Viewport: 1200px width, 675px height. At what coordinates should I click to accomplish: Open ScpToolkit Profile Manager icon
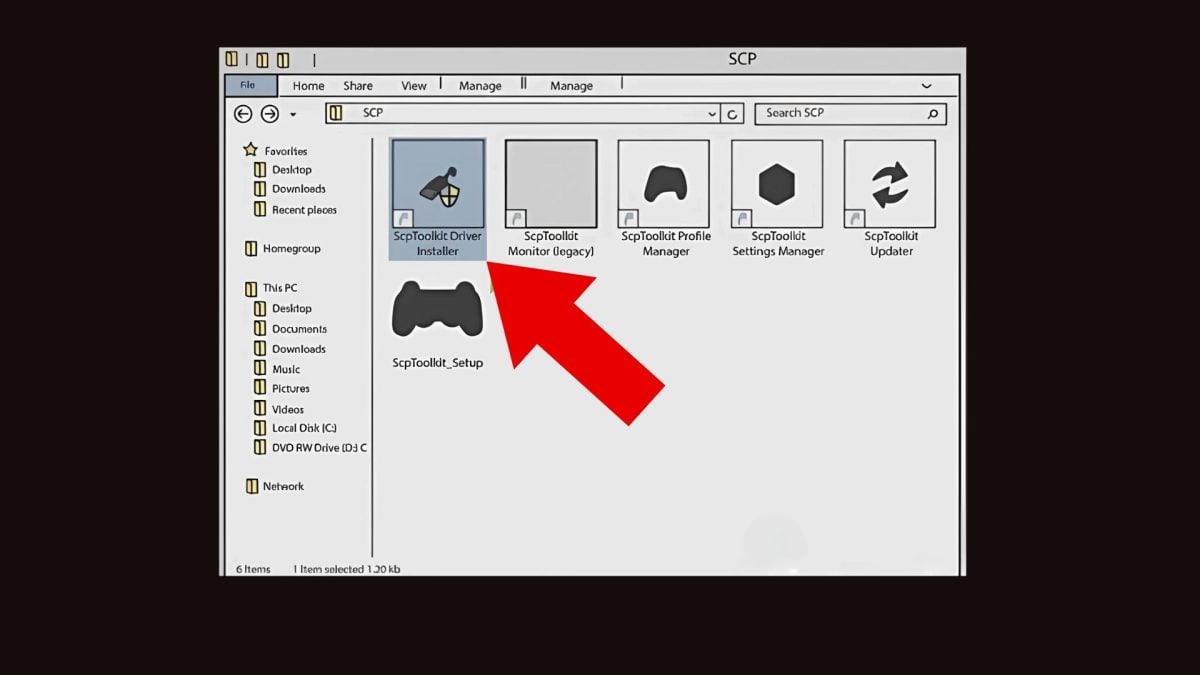click(x=664, y=185)
